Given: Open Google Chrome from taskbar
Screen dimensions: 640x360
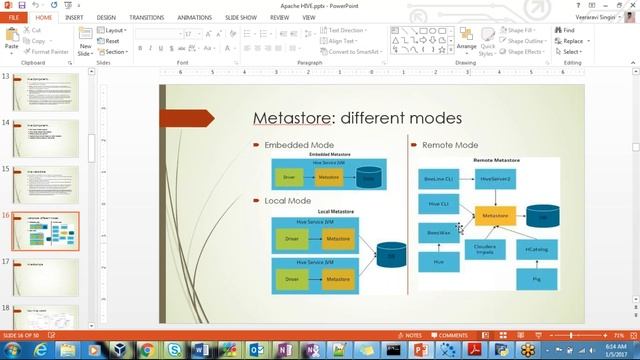Looking at the screenshot, I should click(x=147, y=350).
